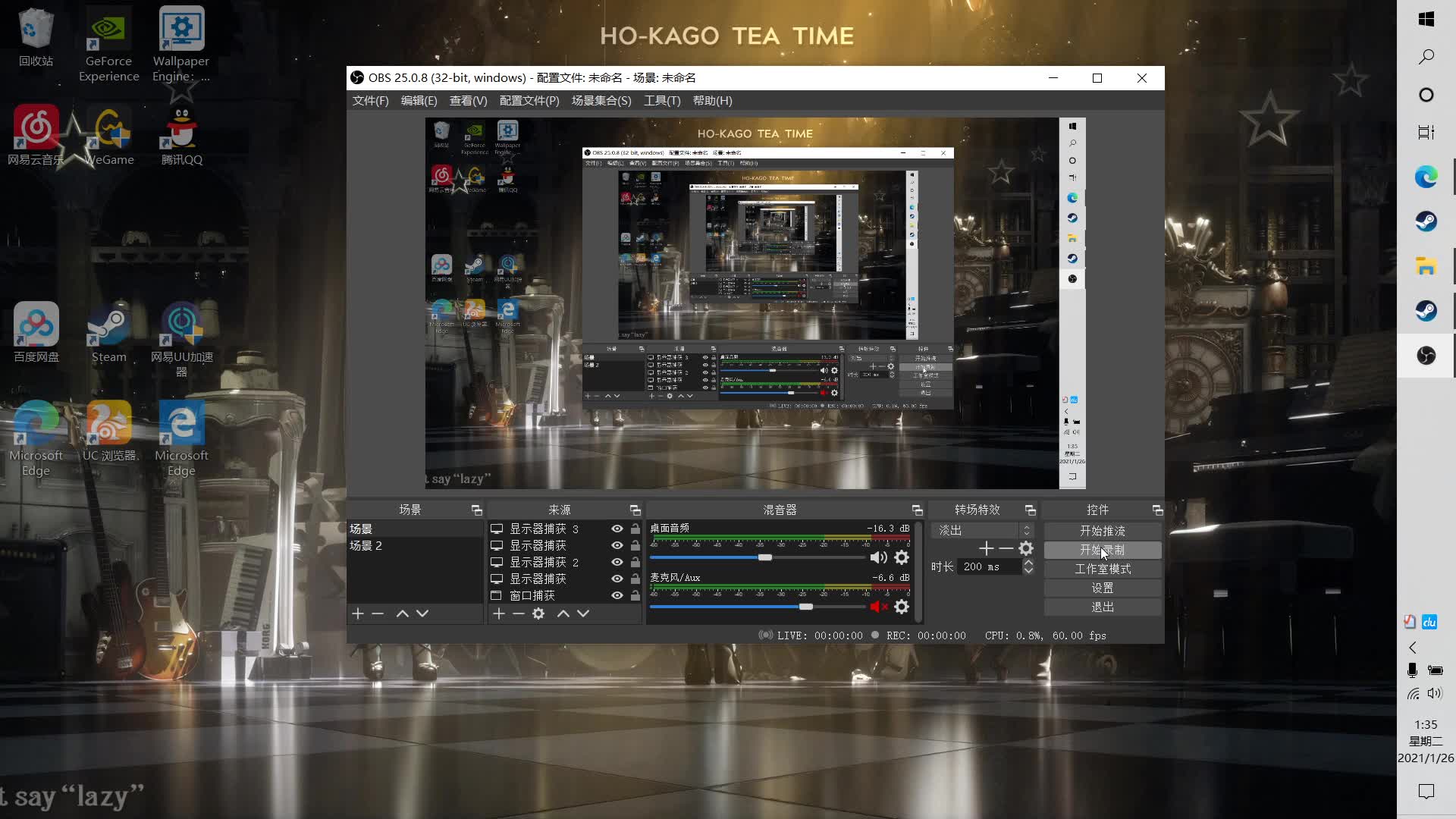Open the 场景集合(S) menu
The width and height of the screenshot is (1456, 819).
coord(601,101)
